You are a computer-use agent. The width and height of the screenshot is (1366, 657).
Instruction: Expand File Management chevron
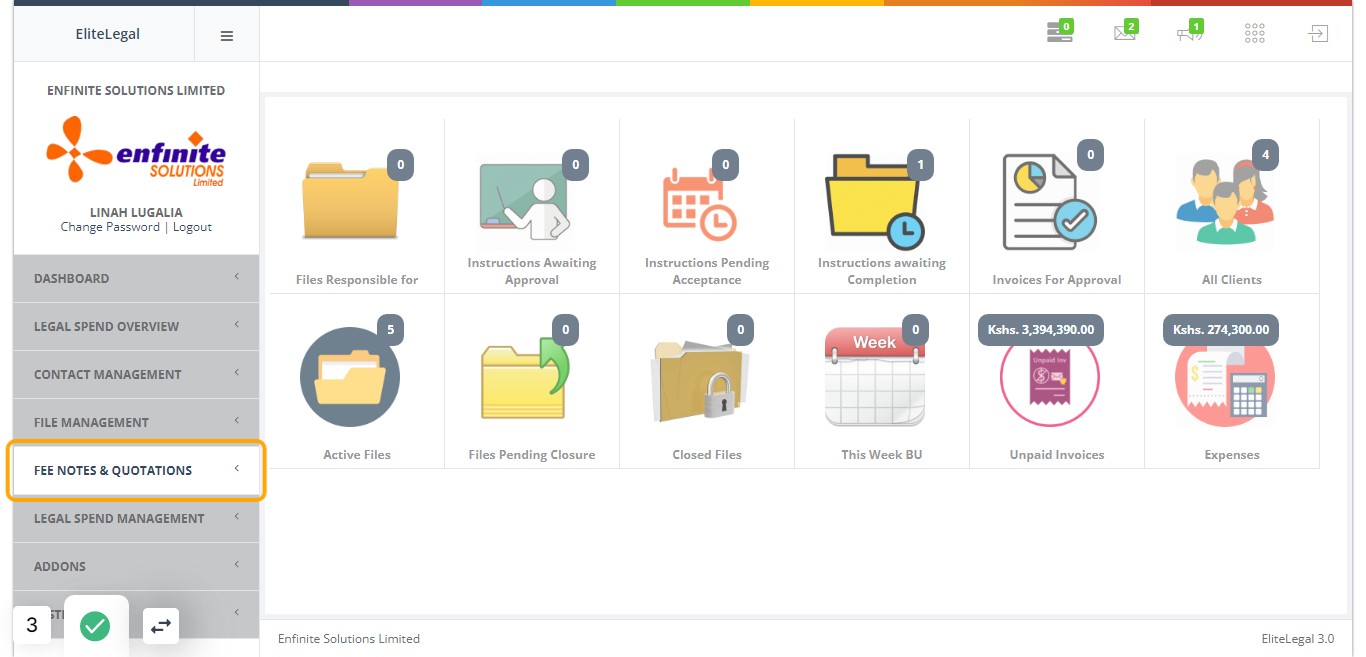237,421
